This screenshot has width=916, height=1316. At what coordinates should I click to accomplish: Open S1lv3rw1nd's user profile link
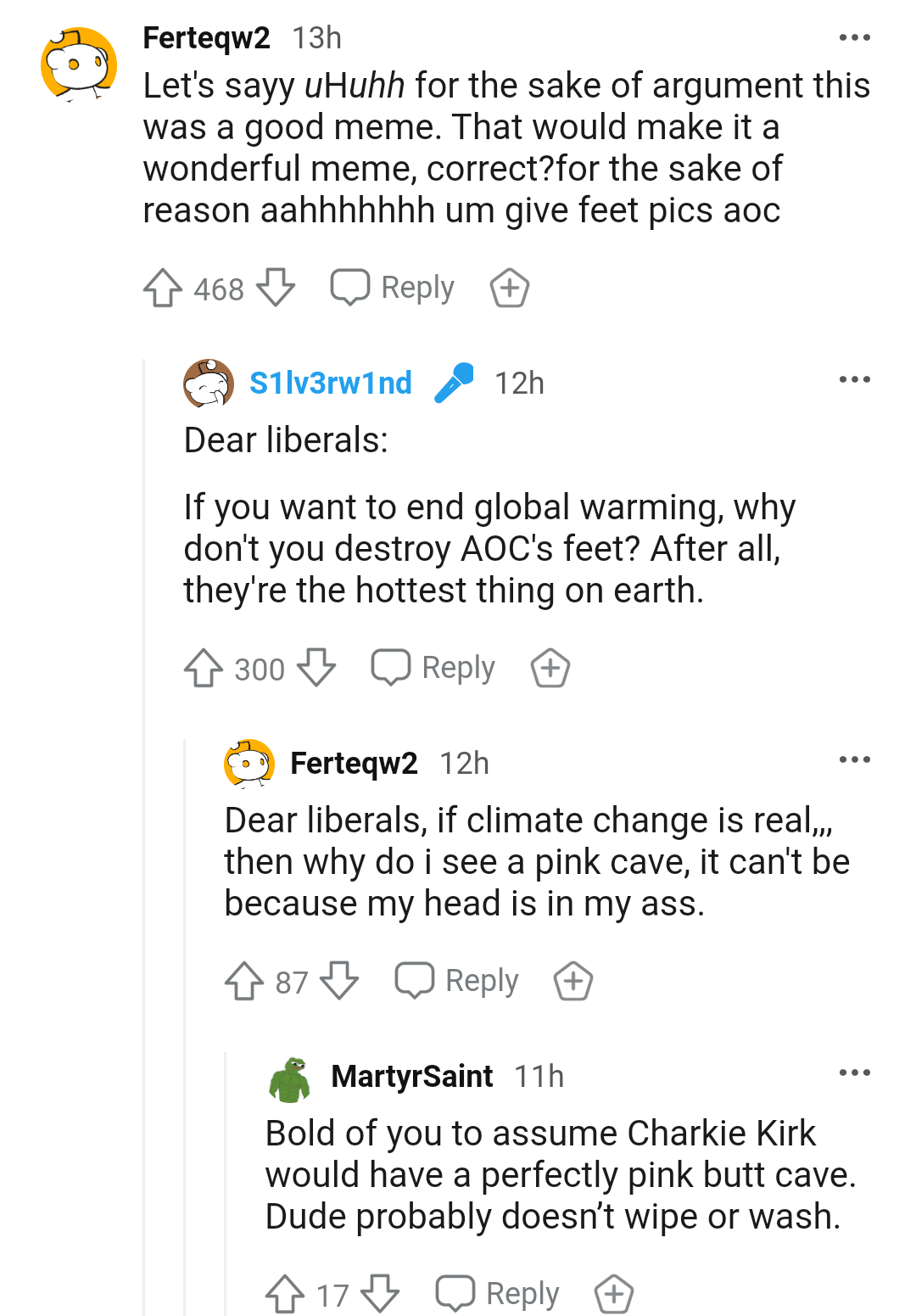coord(330,383)
